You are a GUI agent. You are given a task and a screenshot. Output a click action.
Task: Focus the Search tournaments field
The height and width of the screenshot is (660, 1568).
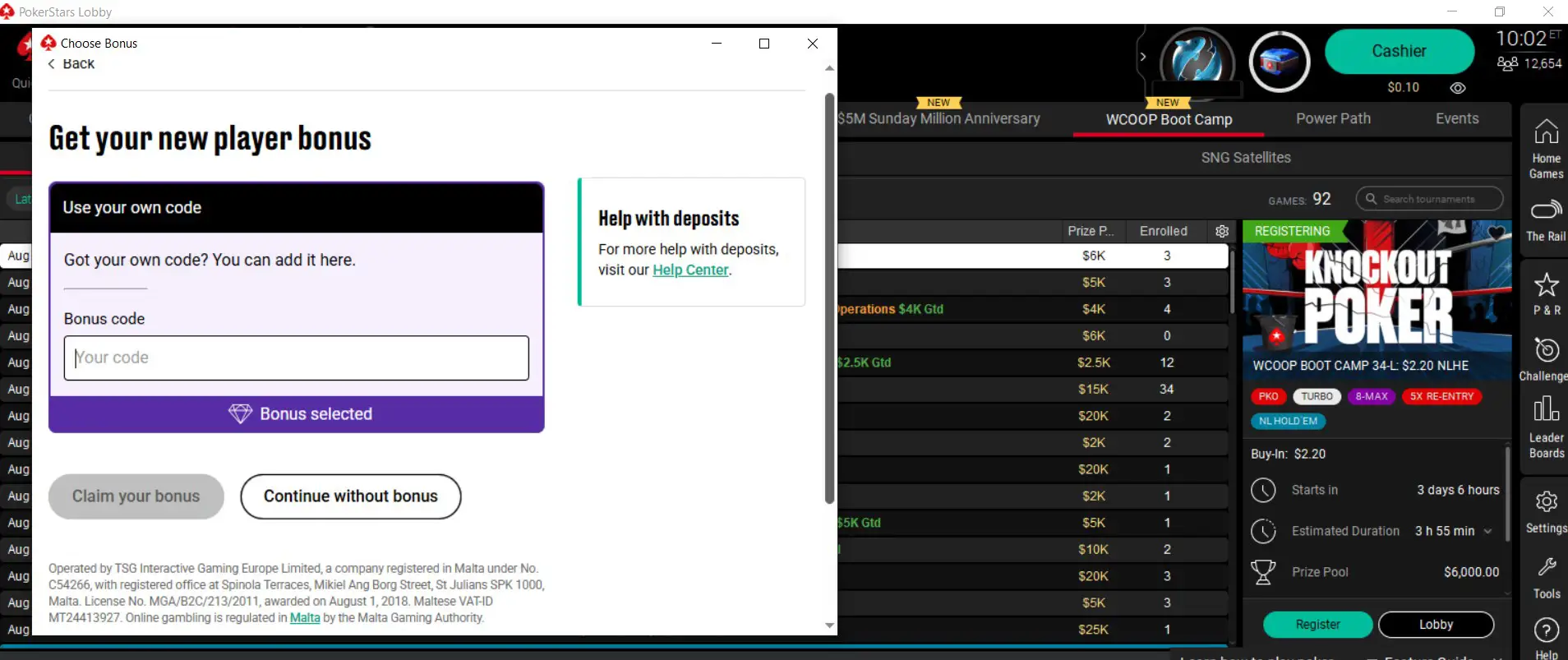coord(1429,199)
